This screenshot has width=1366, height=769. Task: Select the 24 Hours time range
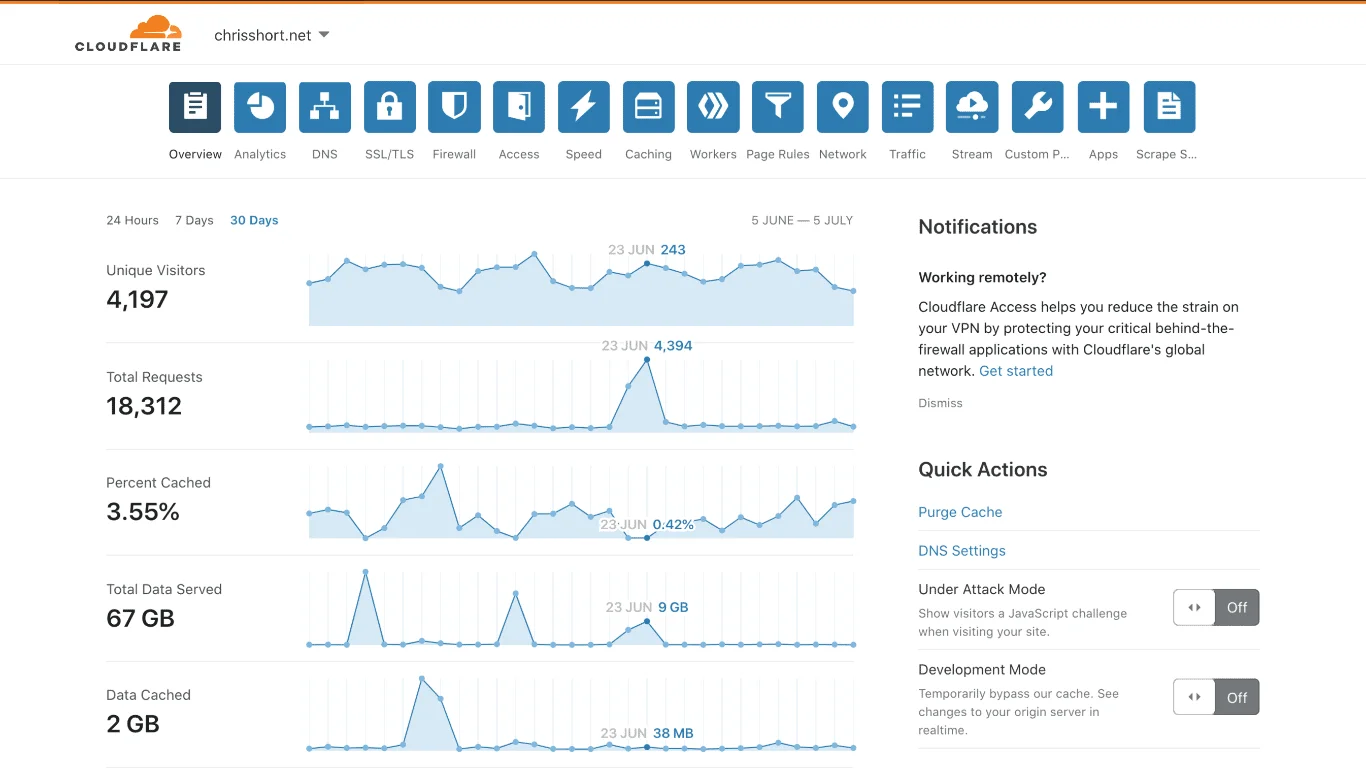coord(132,220)
